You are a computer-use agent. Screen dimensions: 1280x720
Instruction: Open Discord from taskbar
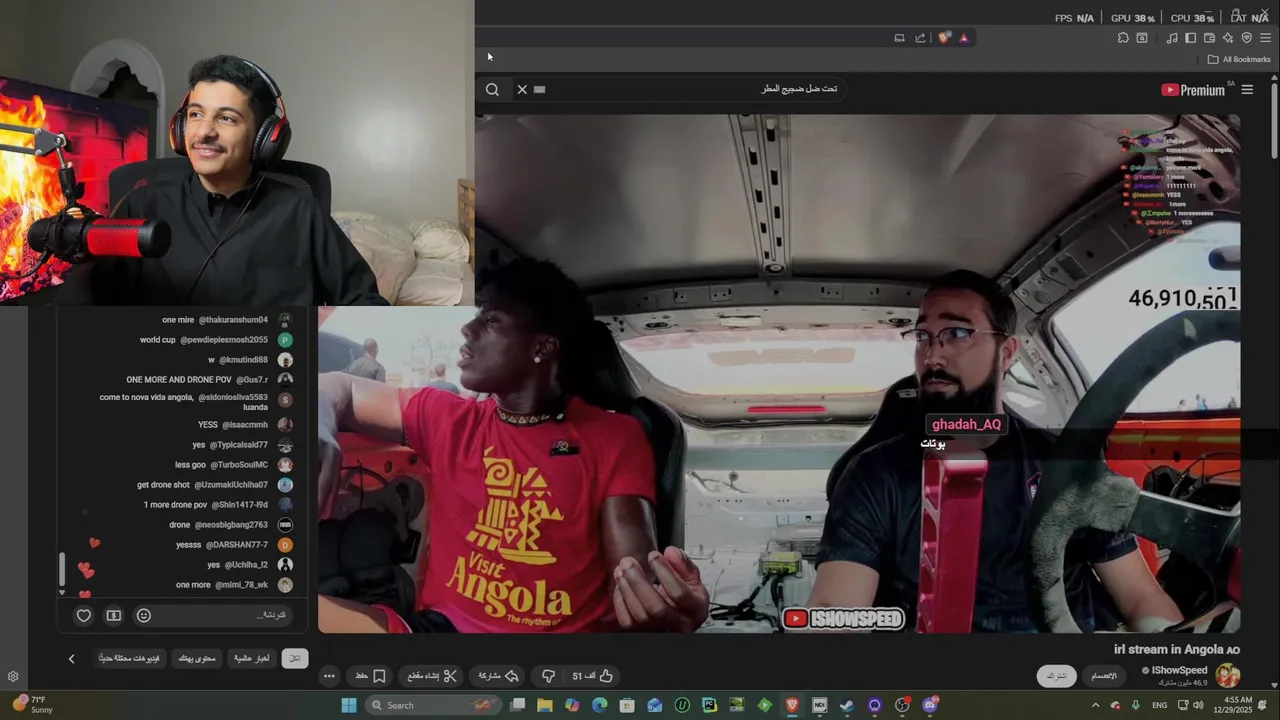pos(930,705)
